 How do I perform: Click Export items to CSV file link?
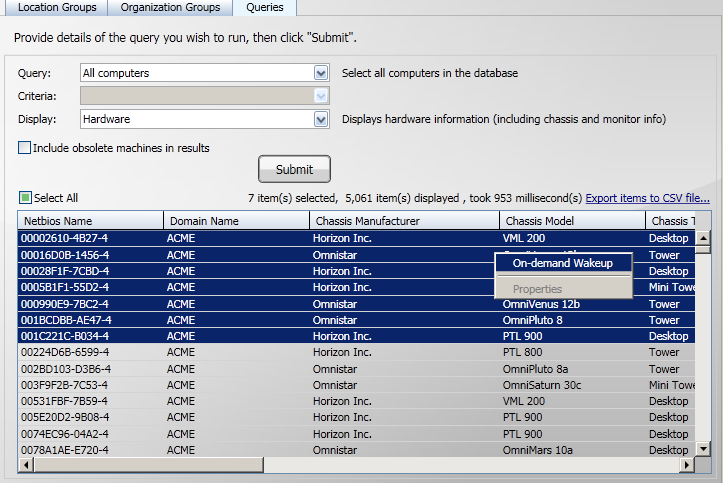pyautogui.click(x=647, y=198)
